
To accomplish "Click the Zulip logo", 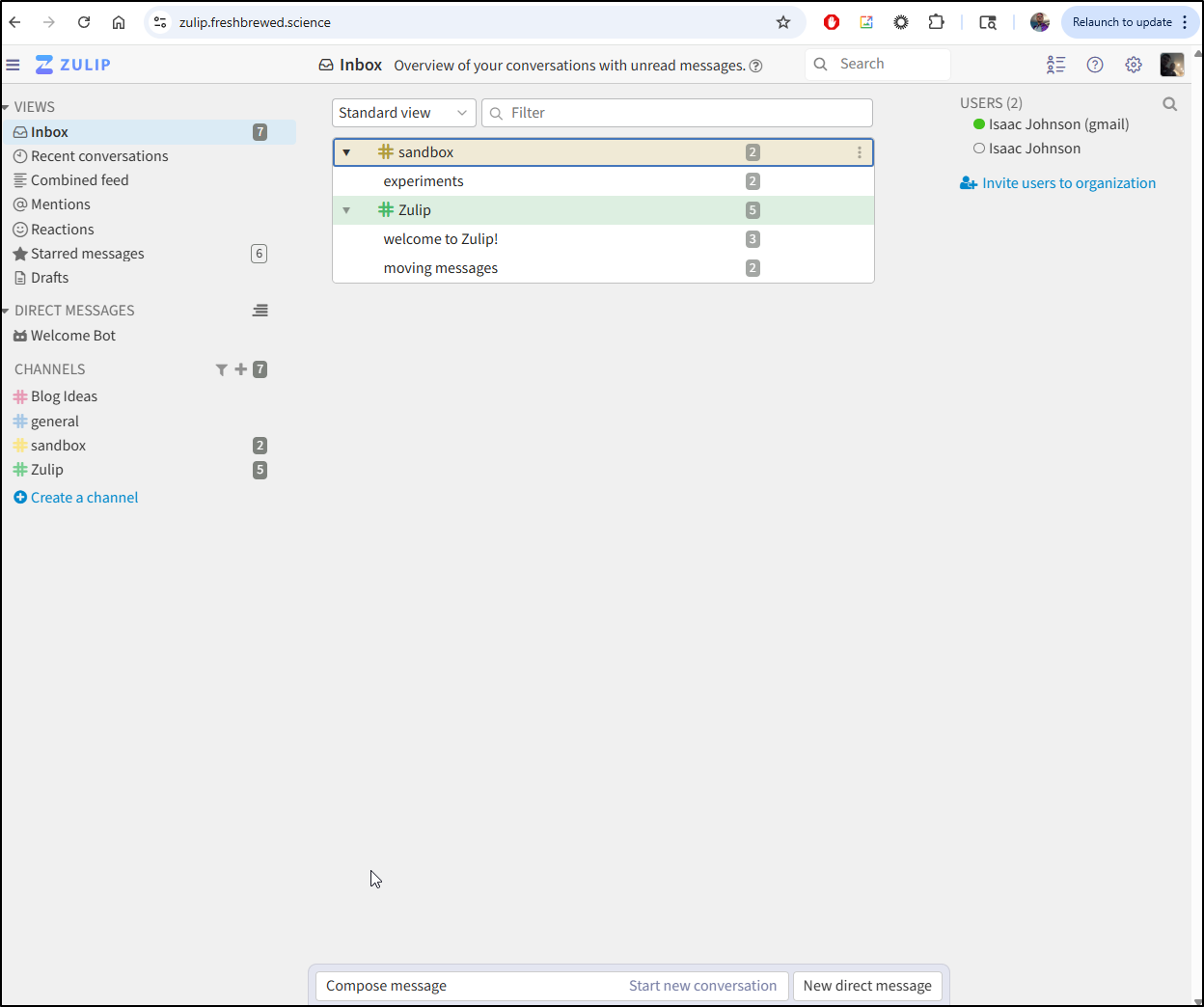I will (x=73, y=65).
